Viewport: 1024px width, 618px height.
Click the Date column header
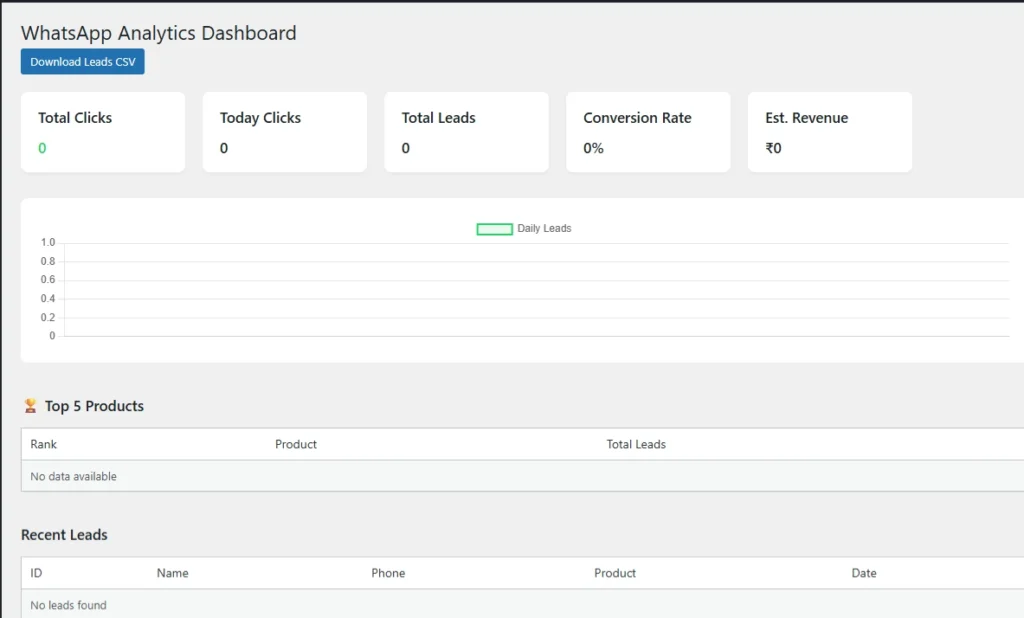pos(864,573)
